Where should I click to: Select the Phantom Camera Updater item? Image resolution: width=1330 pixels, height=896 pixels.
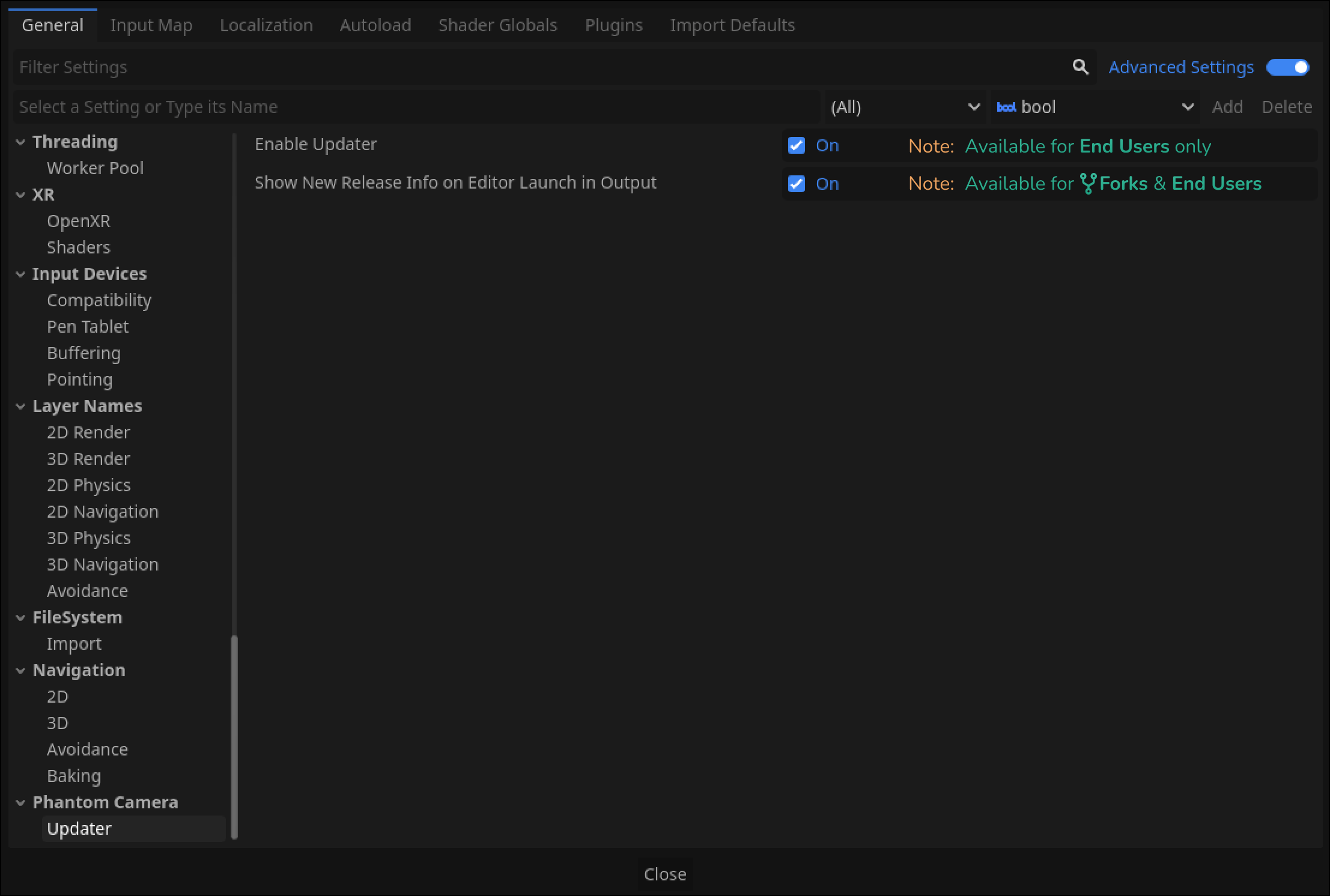pyautogui.click(x=79, y=828)
